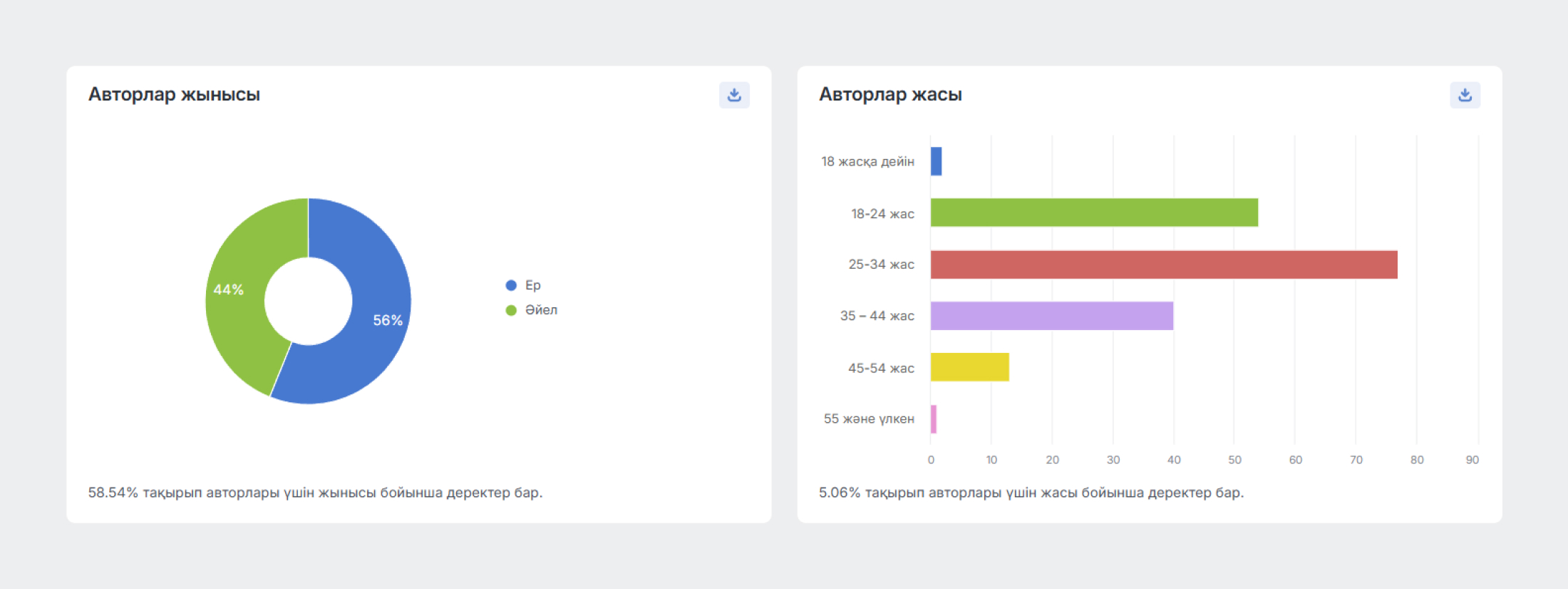This screenshot has height=589, width=1568.
Task: Click the green 18-24 жас bar
Action: (1094, 212)
